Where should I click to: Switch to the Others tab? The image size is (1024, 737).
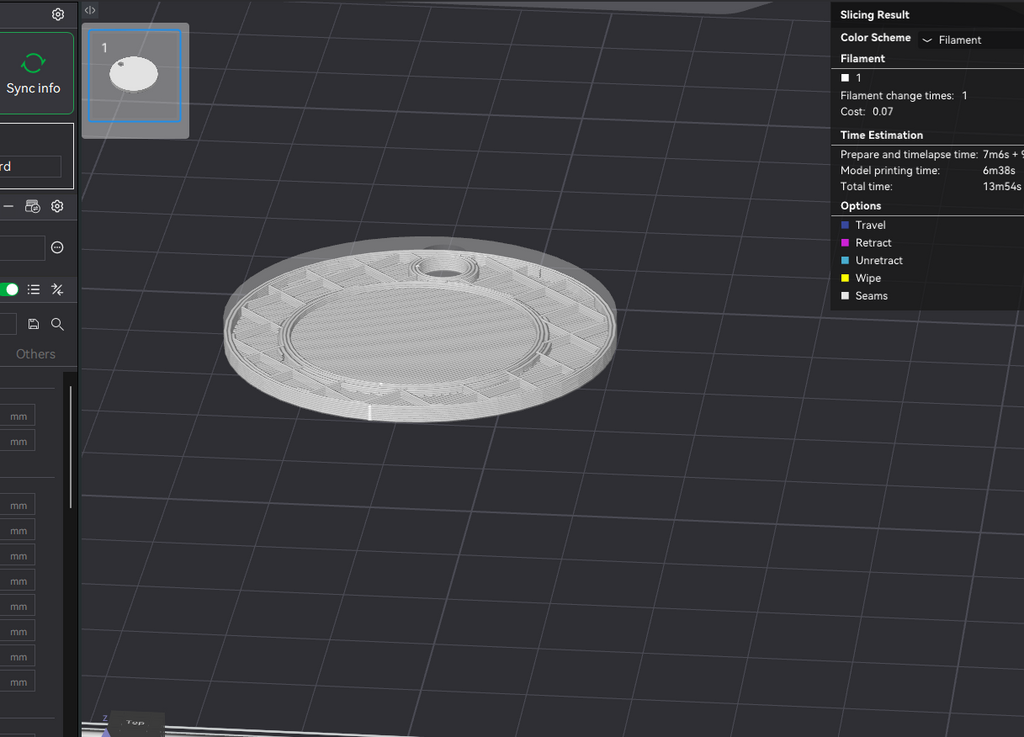point(35,354)
